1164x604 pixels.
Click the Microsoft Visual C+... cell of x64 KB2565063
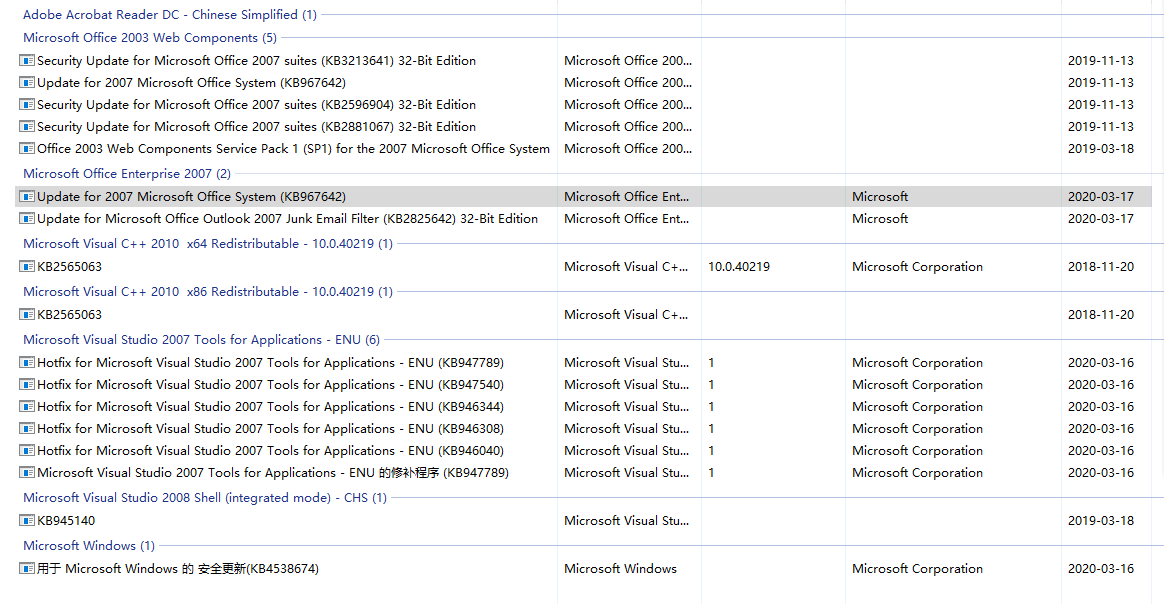coord(626,266)
